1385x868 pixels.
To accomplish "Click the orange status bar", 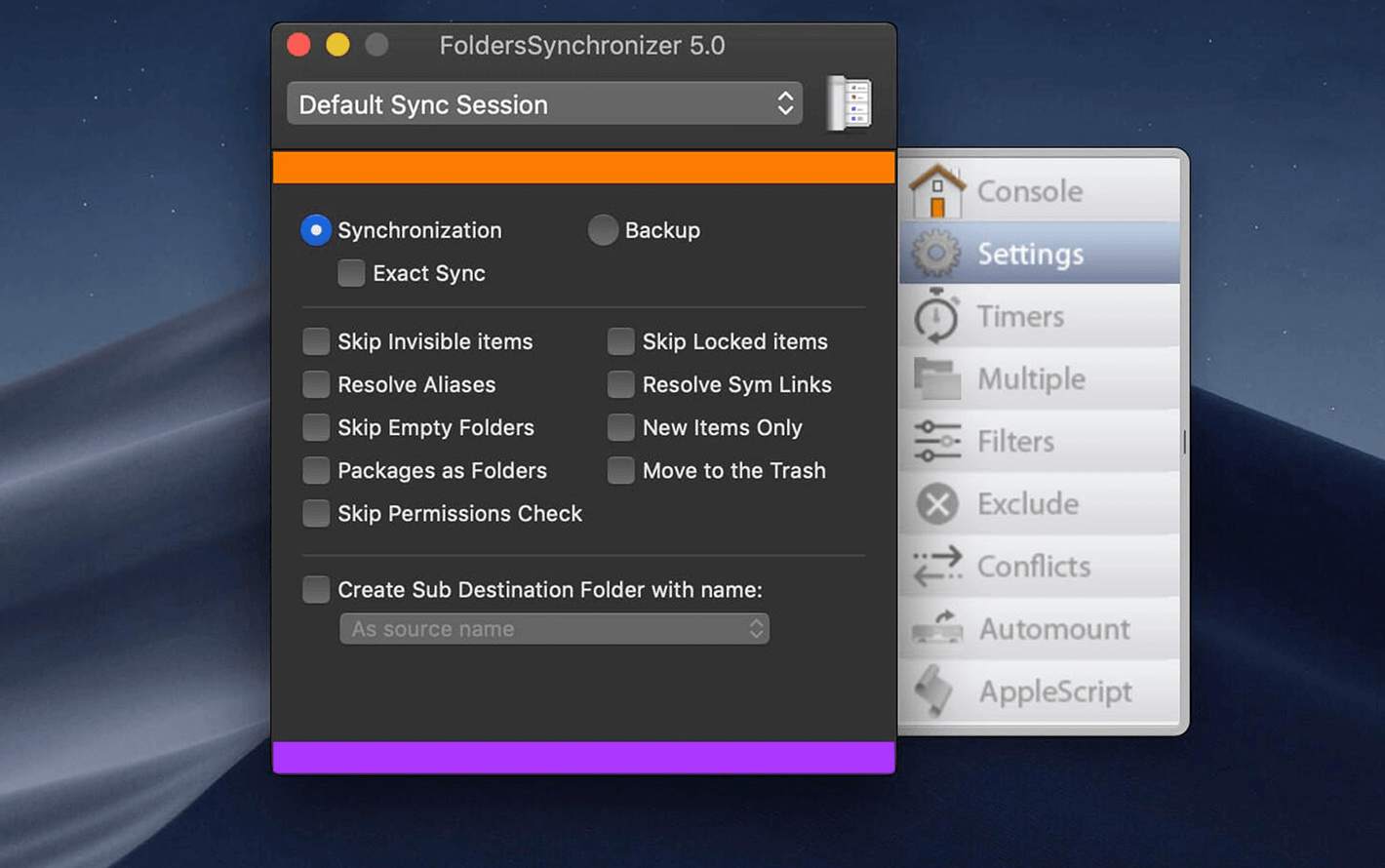I will [583, 167].
